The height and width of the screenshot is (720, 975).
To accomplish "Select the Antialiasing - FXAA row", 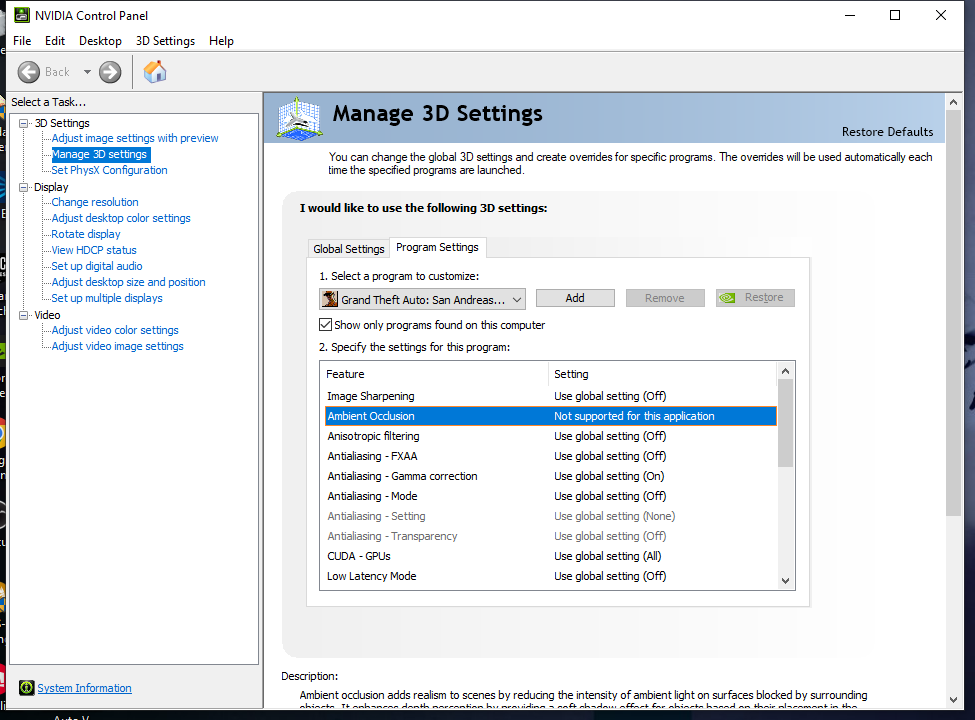I will 550,456.
